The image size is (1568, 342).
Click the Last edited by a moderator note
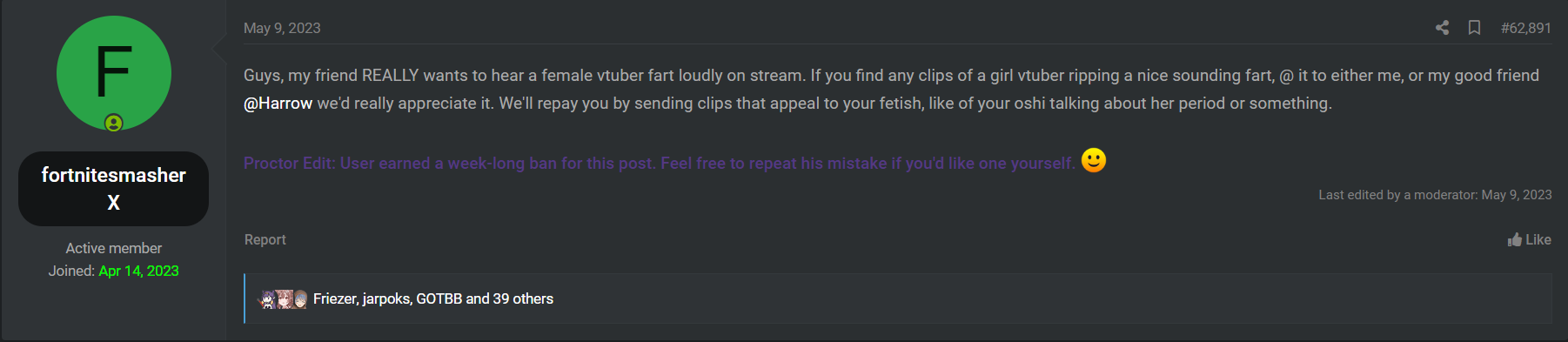point(1435,195)
